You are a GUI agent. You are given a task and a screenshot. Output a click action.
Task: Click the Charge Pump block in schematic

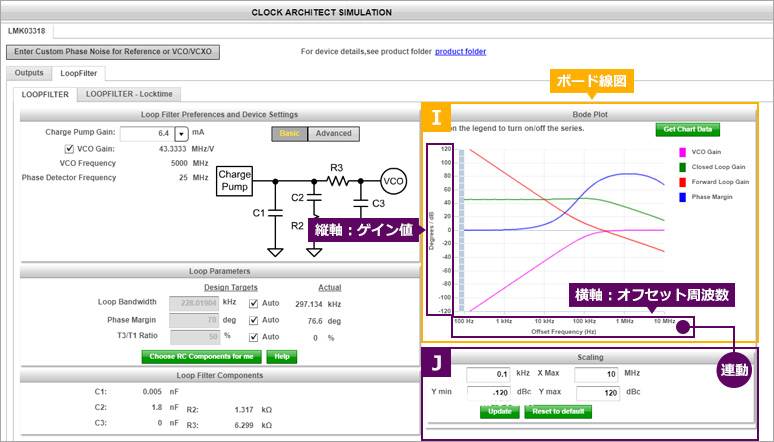coord(234,181)
